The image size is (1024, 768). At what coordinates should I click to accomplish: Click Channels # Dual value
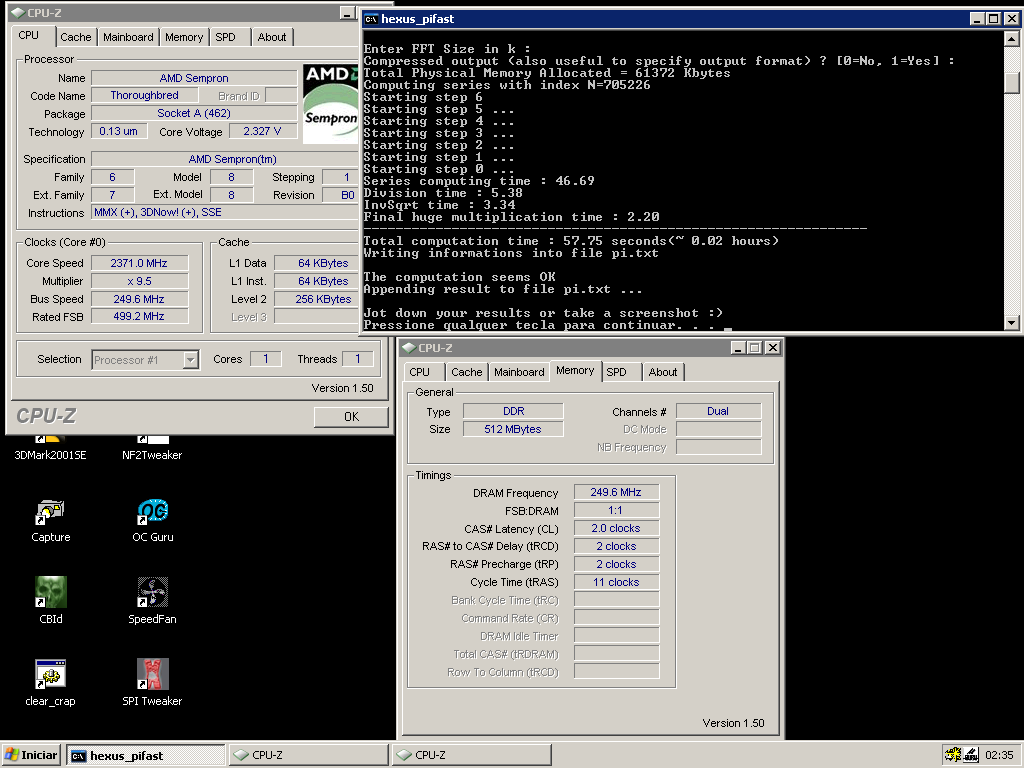(x=718, y=411)
